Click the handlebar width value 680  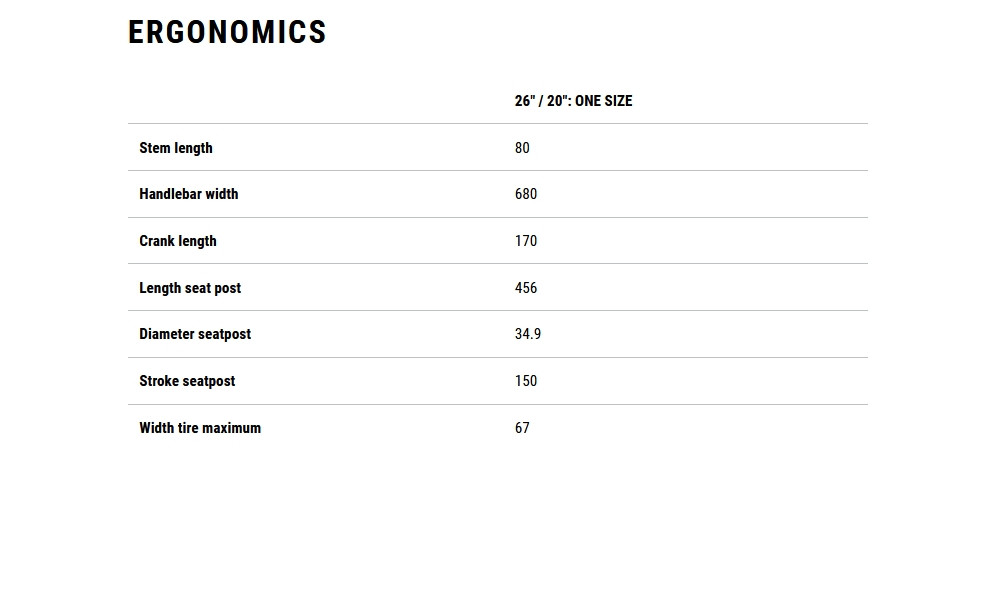tap(526, 194)
